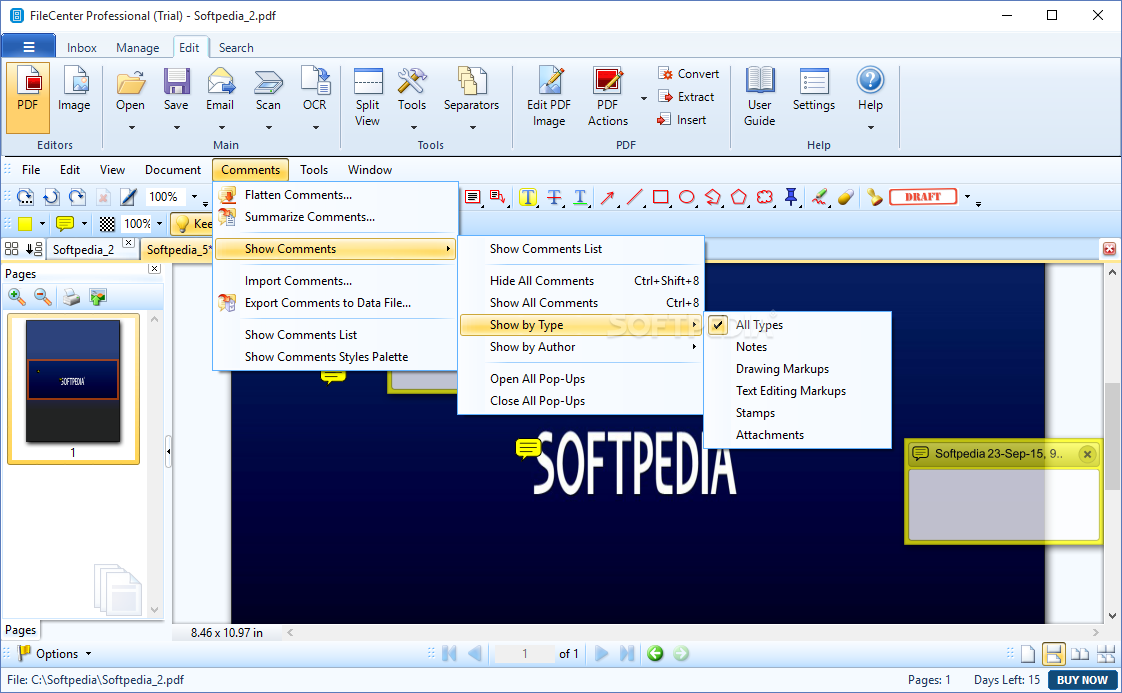Click the Insert button
Viewport: 1122px width, 693px height.
tap(682, 120)
